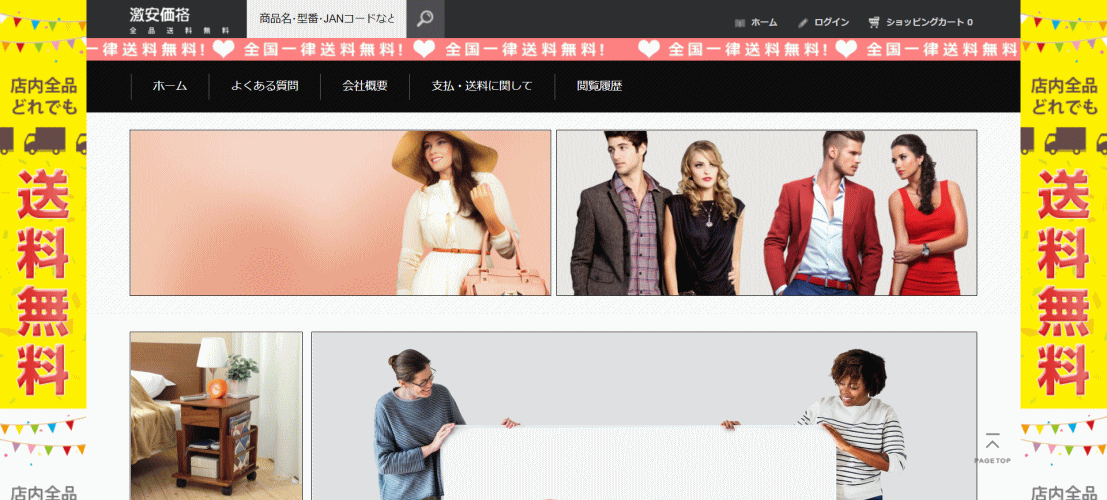Click the pencil icon beside ログイン
Image resolution: width=1107 pixels, height=500 pixels.
[x=802, y=22]
